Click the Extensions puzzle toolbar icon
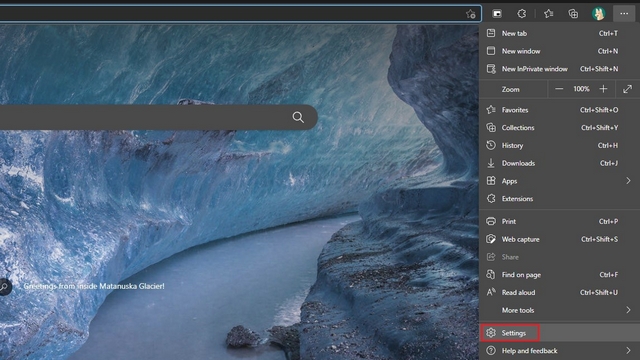Viewport: 640px width, 360px height. (522, 14)
